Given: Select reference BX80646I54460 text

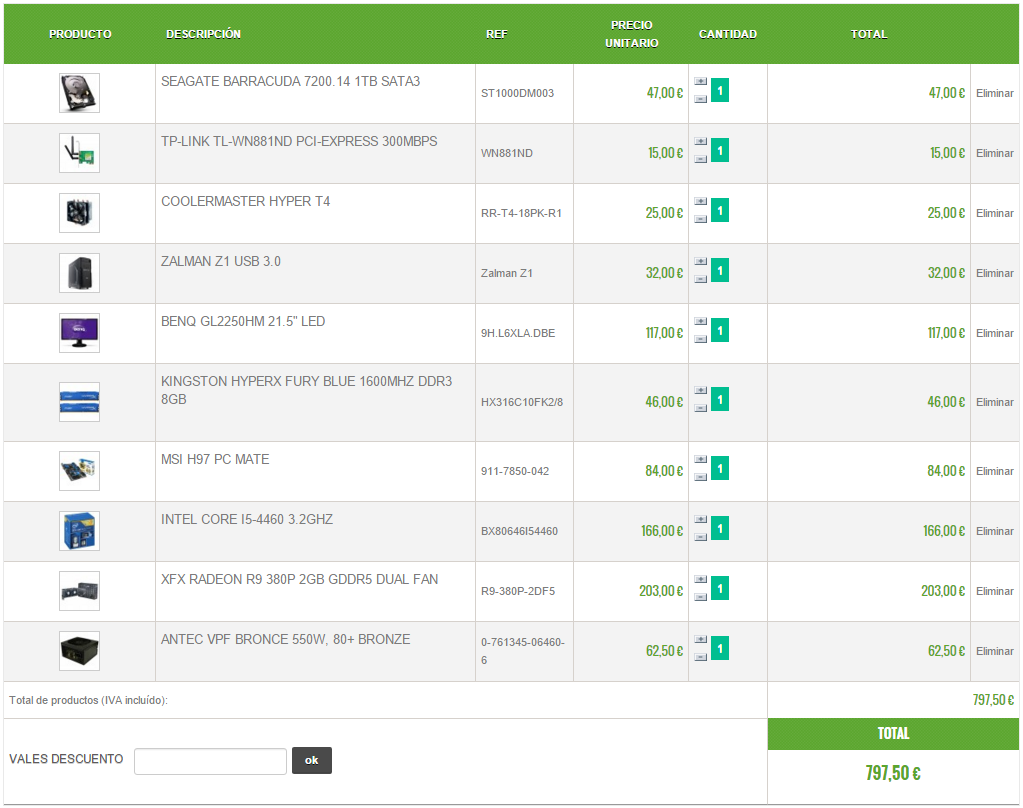Looking at the screenshot, I should pos(519,531).
